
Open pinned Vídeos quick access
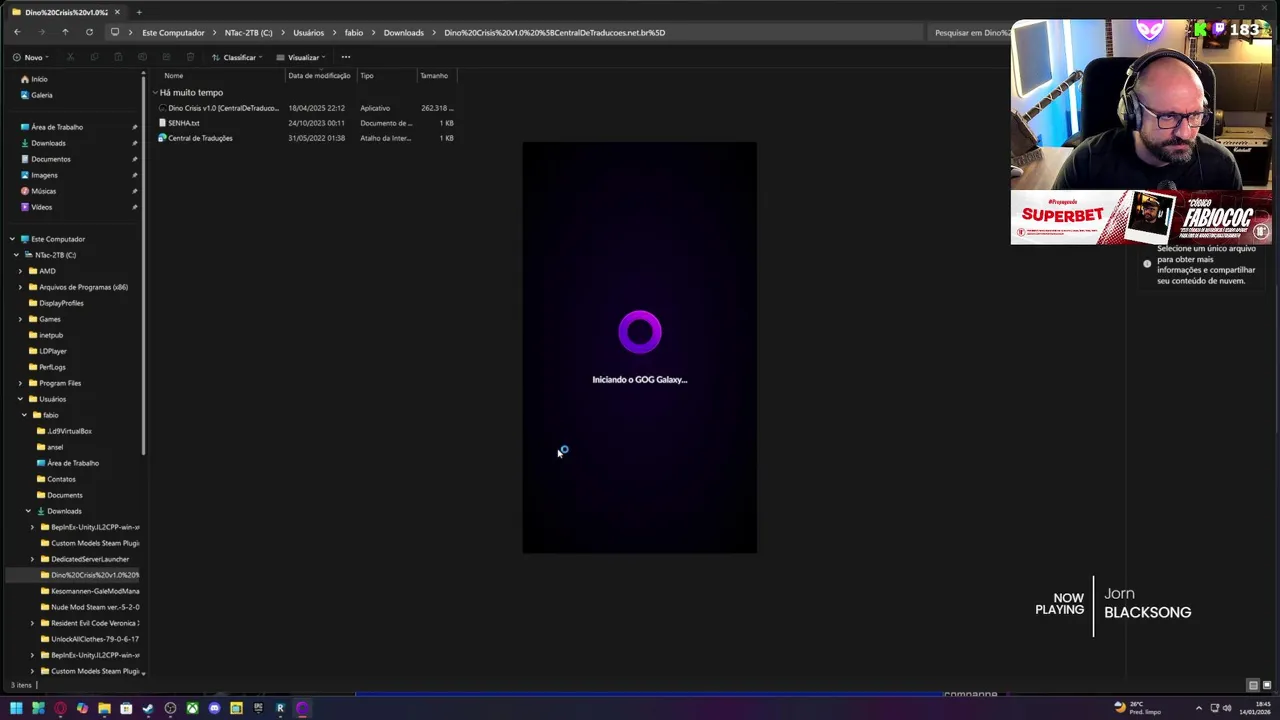(41, 207)
